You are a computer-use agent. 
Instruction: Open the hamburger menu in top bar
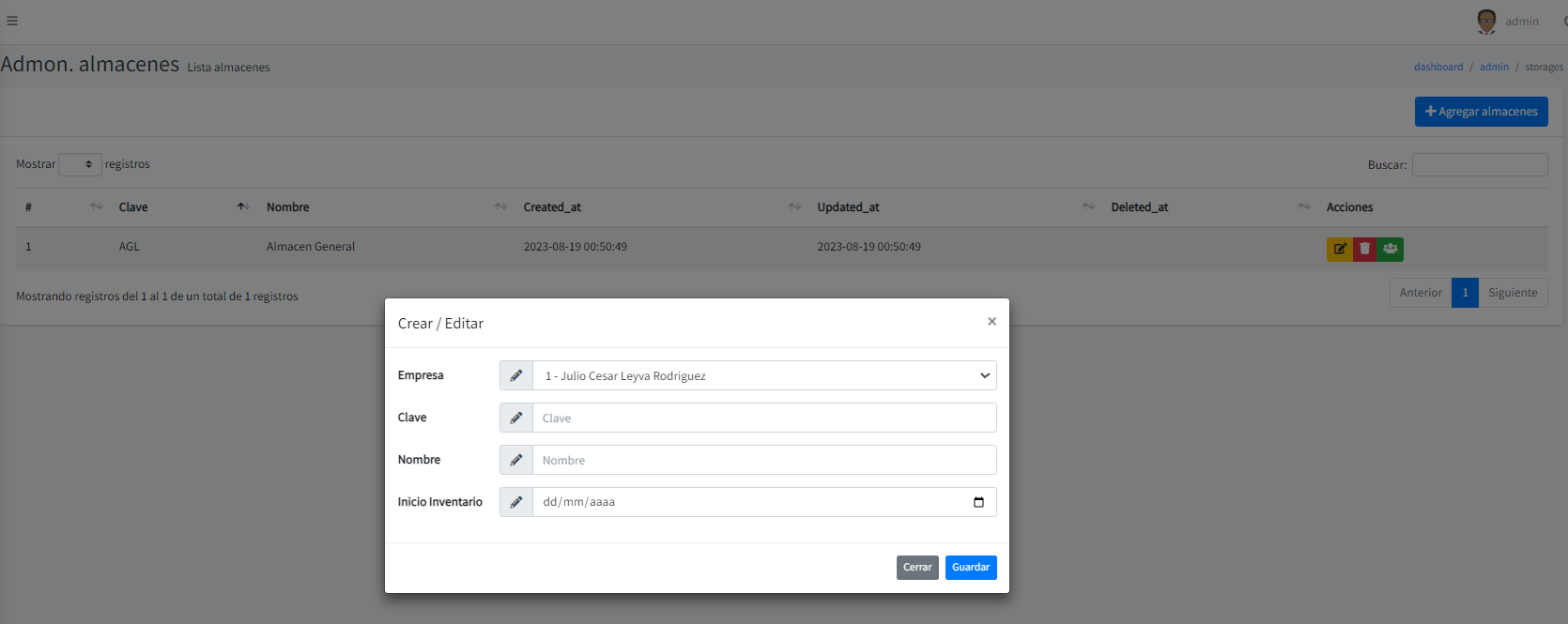[12, 21]
